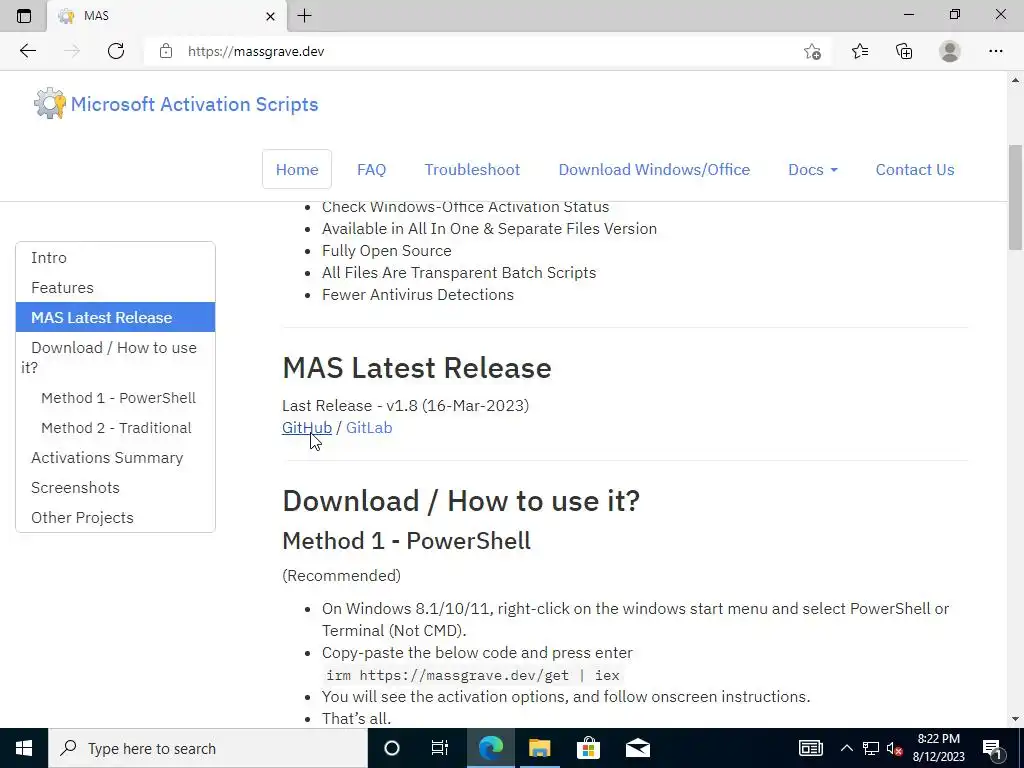Click Cortana circle on taskbar
This screenshot has width=1024, height=768.
[x=392, y=748]
